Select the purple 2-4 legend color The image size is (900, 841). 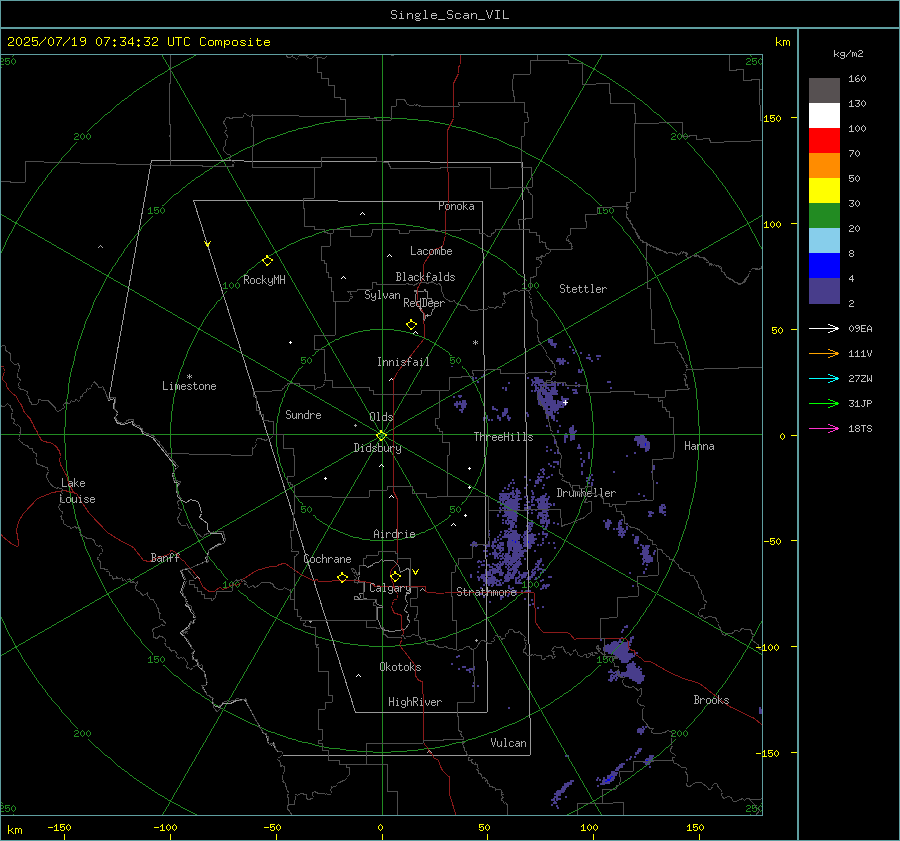pos(824,290)
